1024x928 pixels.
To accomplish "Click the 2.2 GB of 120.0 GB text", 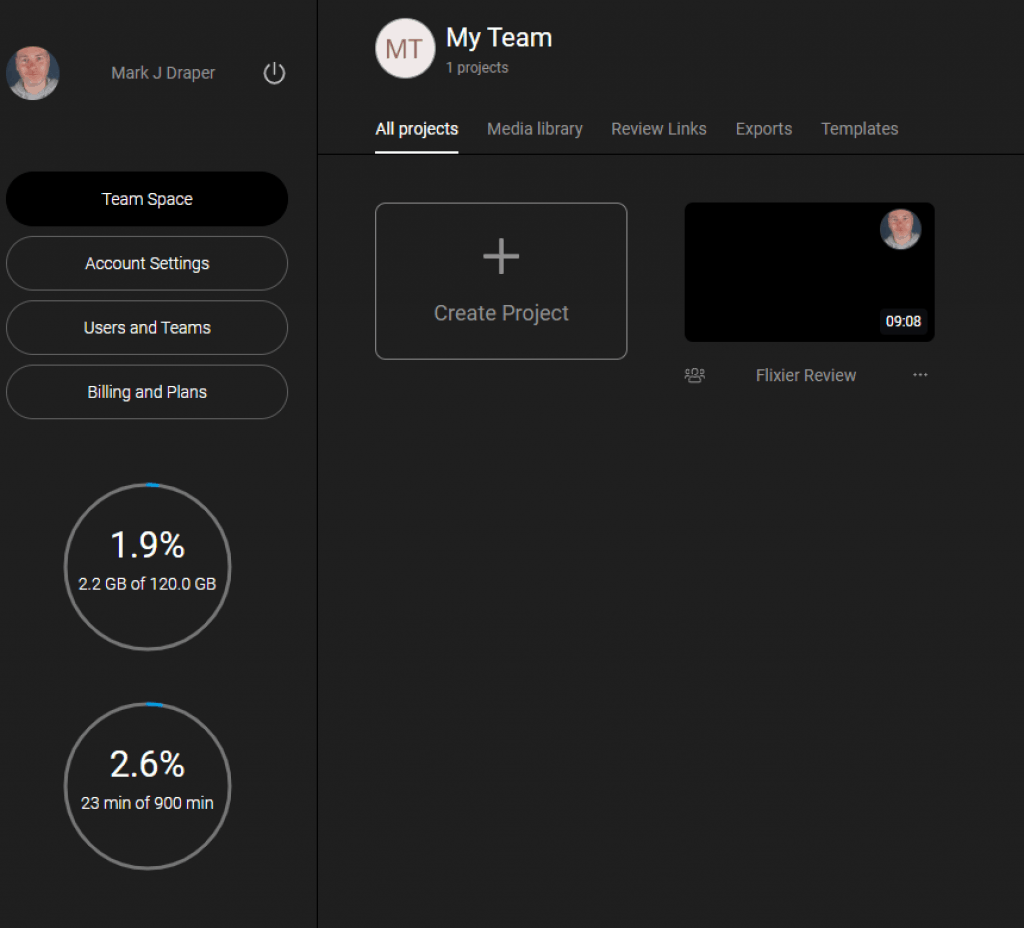I will [147, 584].
